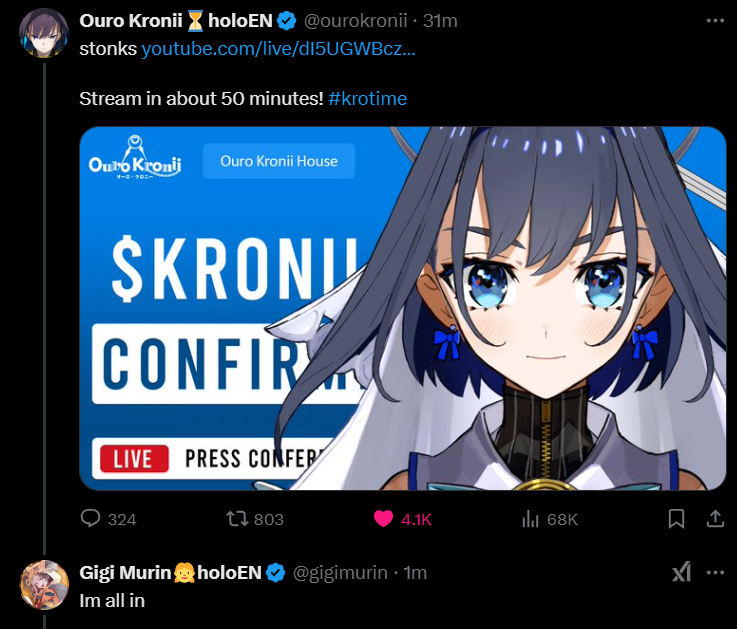The height and width of the screenshot is (629, 737).
Task: Bookmark Ouro Kronii's tweet
Action: pyautogui.click(x=676, y=519)
